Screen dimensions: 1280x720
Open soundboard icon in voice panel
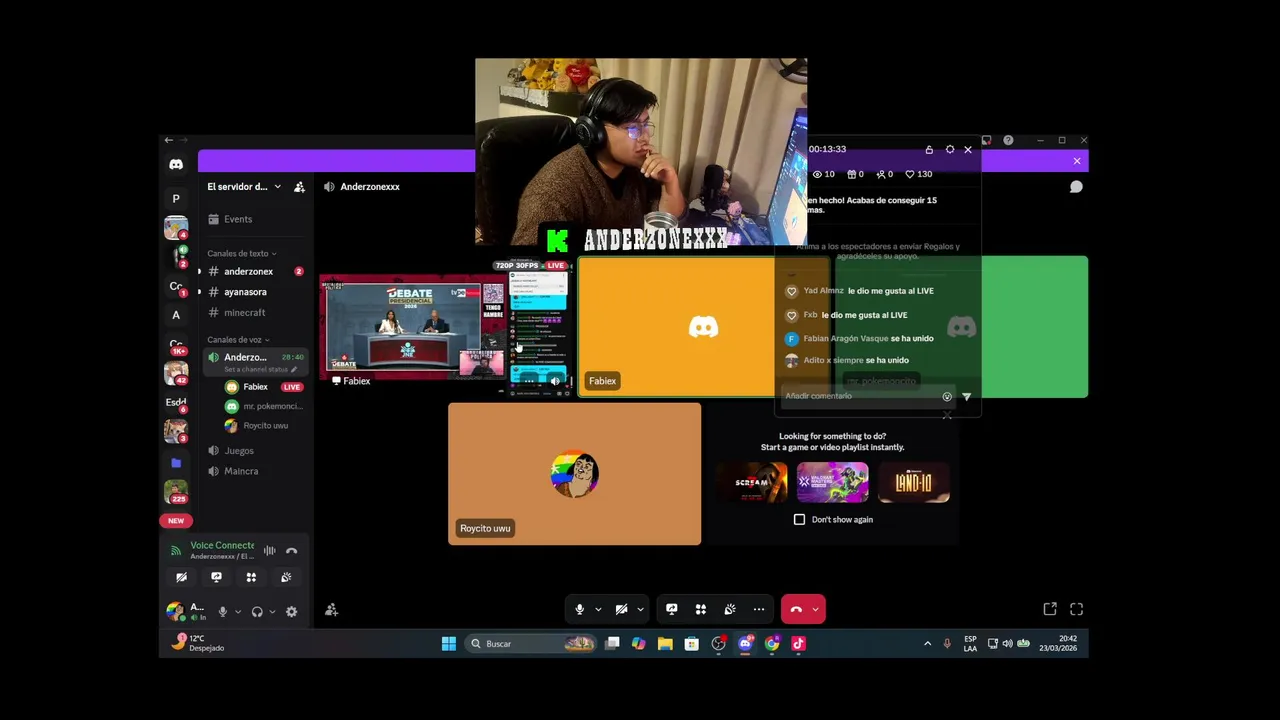(x=286, y=577)
